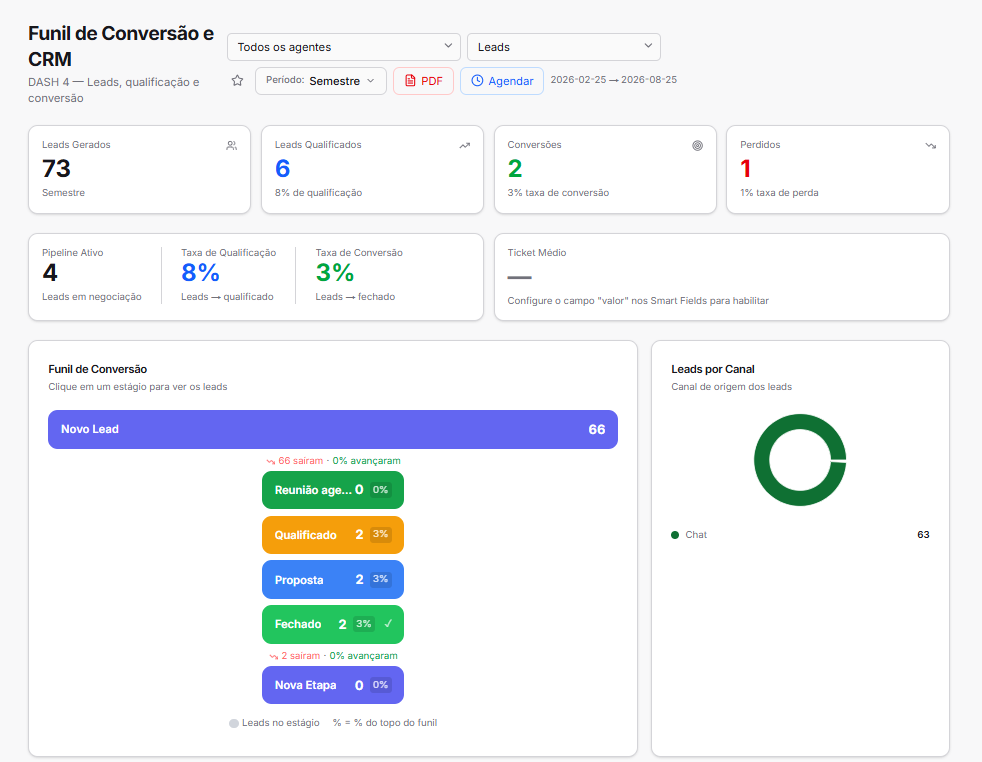
Task: Open the Novo Lead funnel stage
Action: point(333,430)
